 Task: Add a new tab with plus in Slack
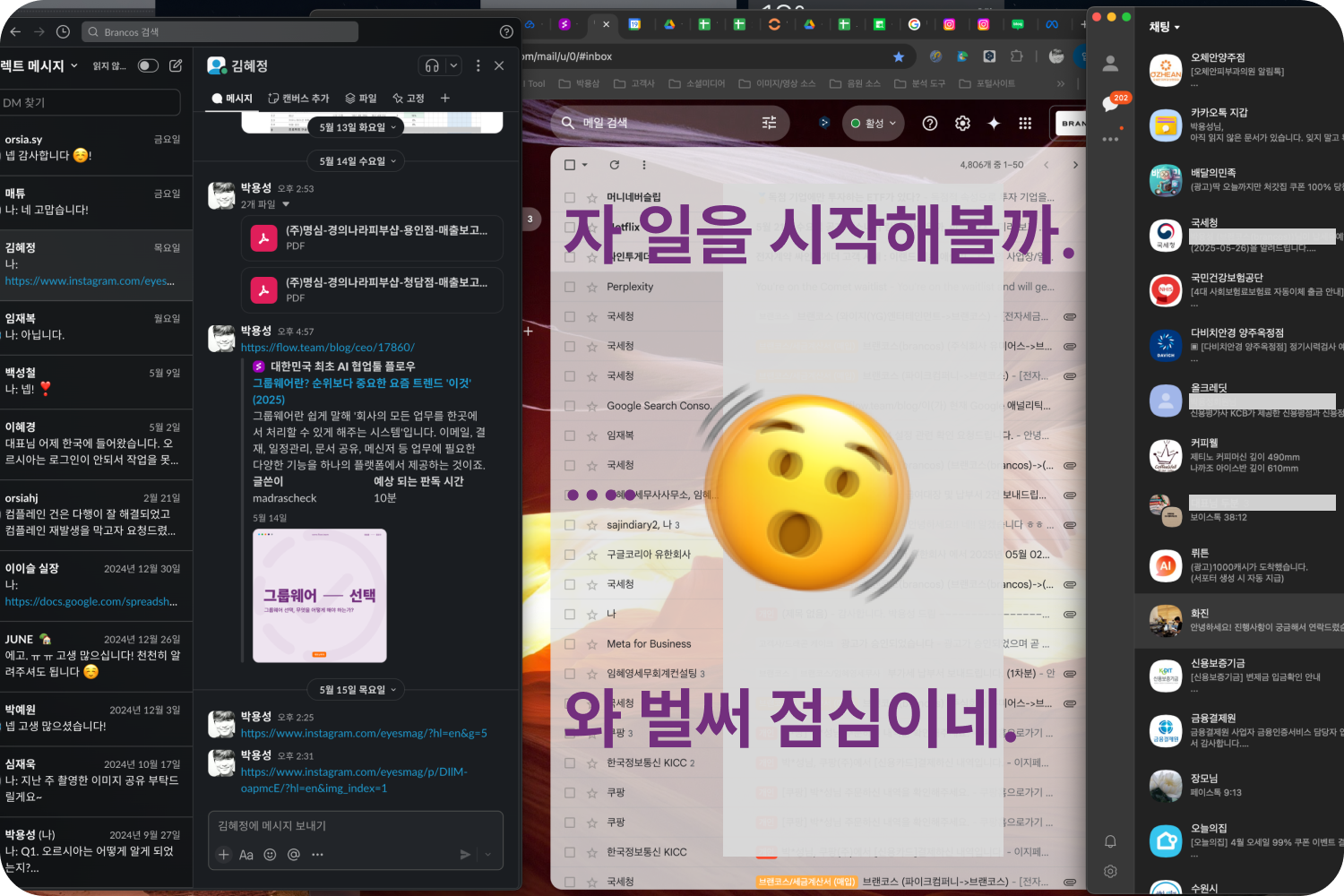tap(445, 99)
